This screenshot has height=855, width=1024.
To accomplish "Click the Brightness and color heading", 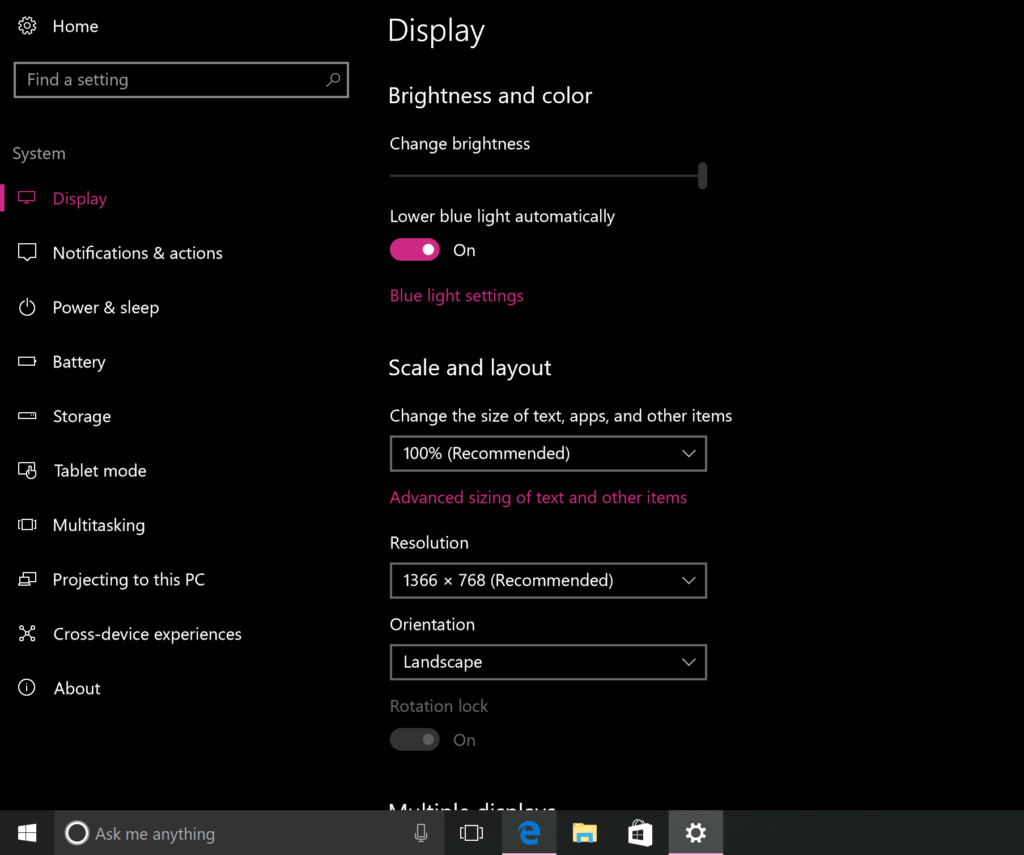I will coord(490,95).
